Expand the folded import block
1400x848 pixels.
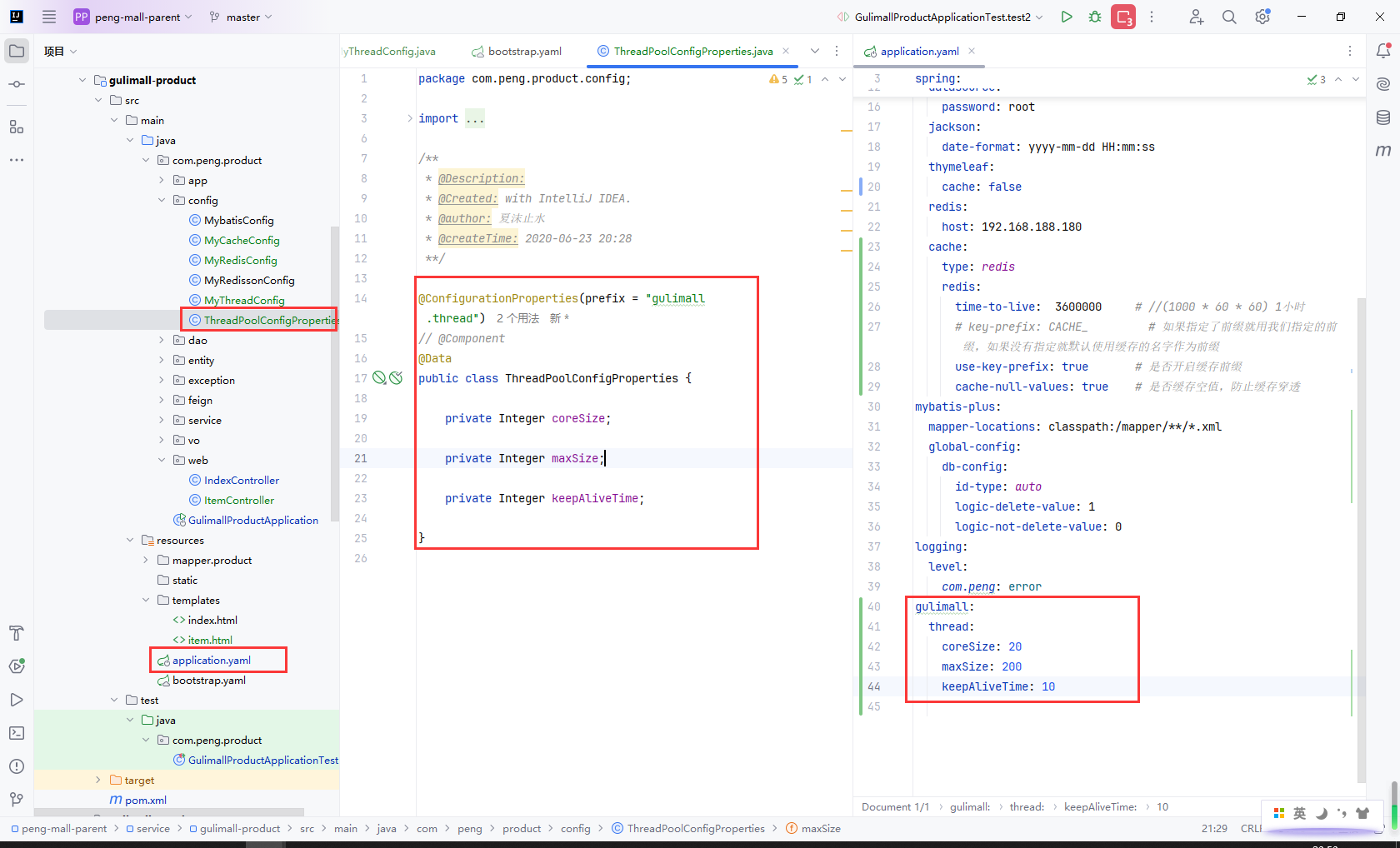(x=410, y=118)
